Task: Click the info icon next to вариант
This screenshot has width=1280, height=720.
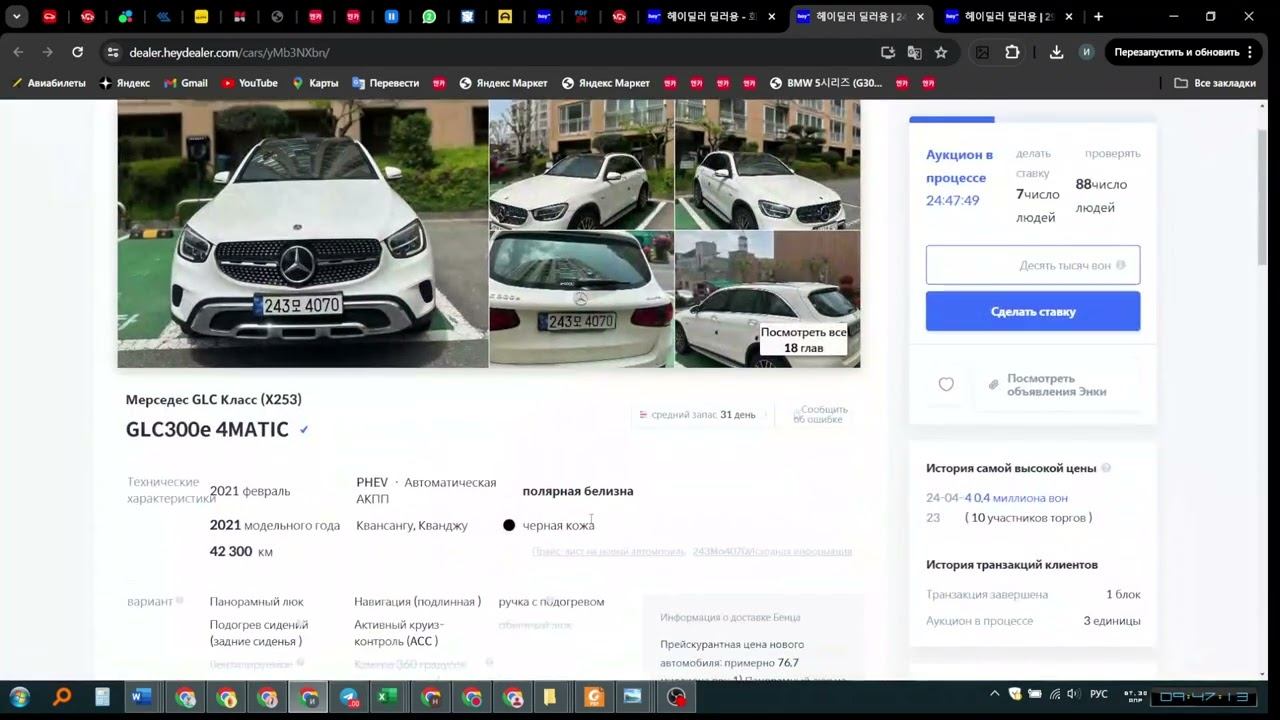Action: pos(180,601)
